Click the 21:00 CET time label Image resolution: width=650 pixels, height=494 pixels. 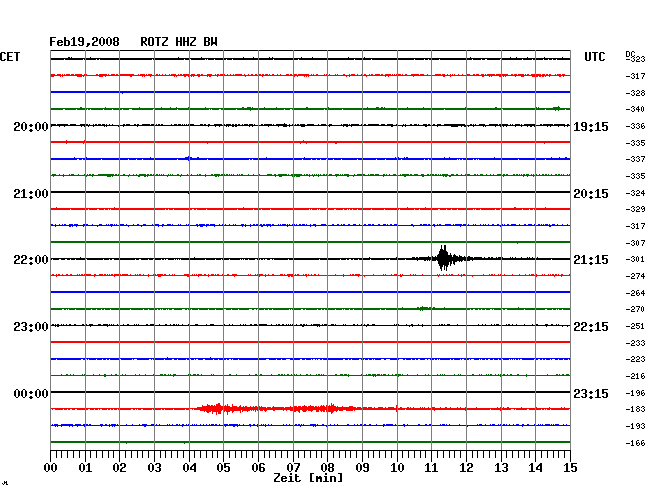pyautogui.click(x=31, y=194)
